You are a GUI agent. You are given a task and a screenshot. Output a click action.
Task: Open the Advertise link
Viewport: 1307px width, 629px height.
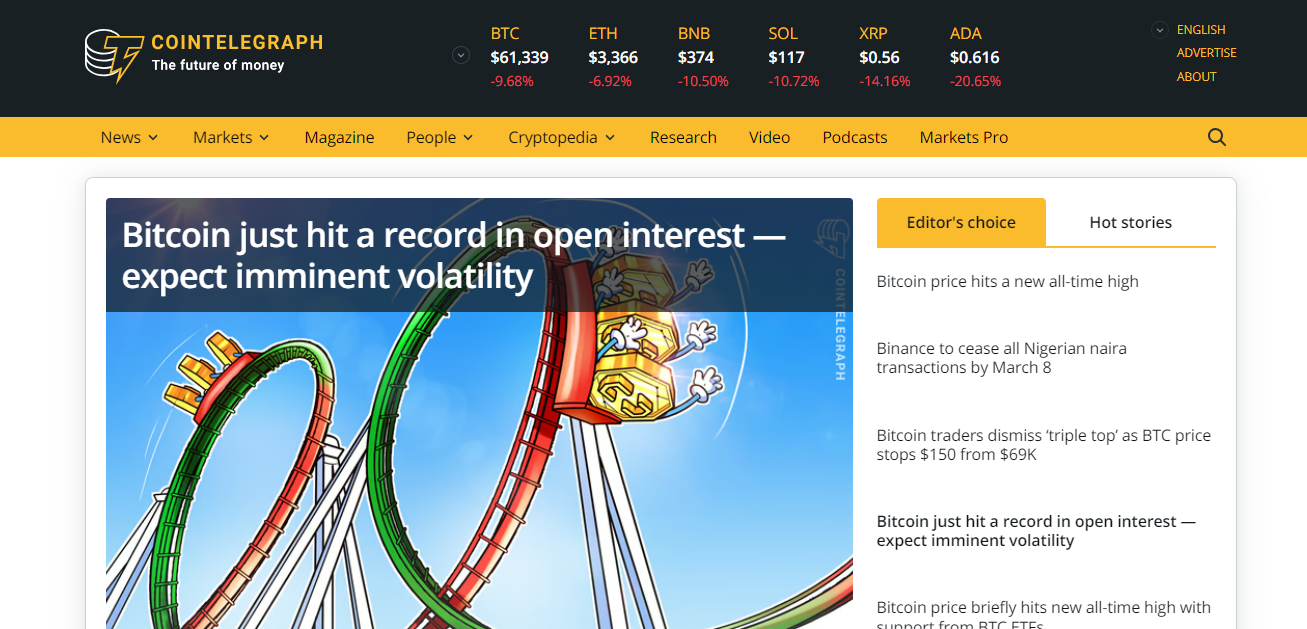tap(1206, 53)
